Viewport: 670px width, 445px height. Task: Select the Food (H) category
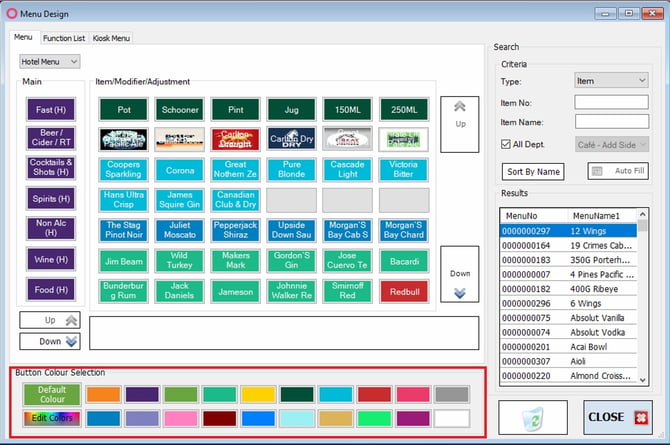point(51,289)
